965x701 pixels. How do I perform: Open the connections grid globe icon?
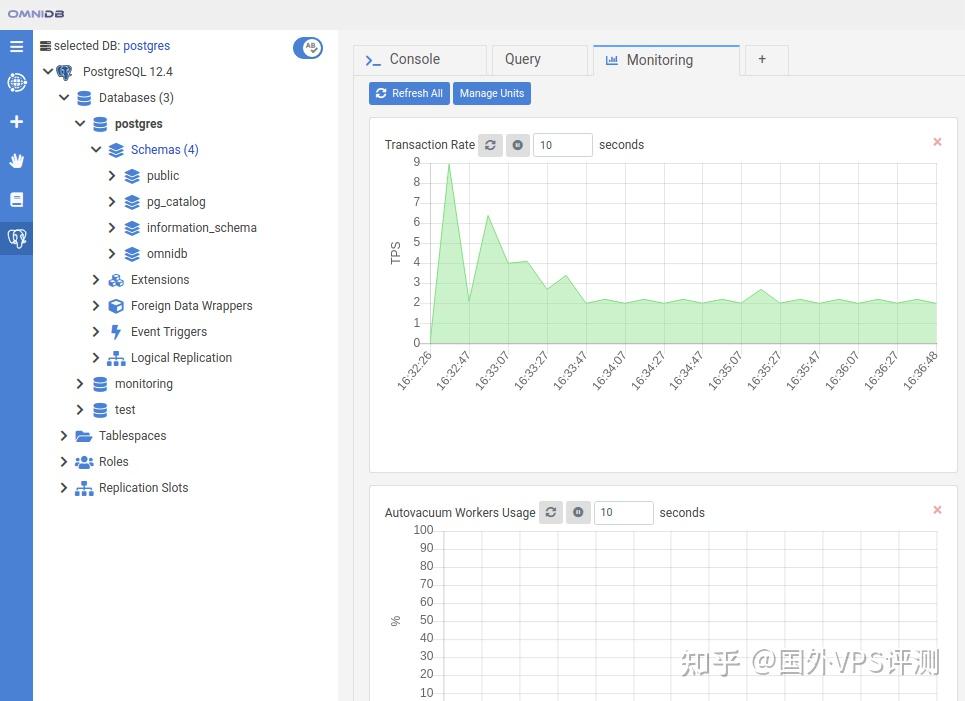pyautogui.click(x=16, y=82)
